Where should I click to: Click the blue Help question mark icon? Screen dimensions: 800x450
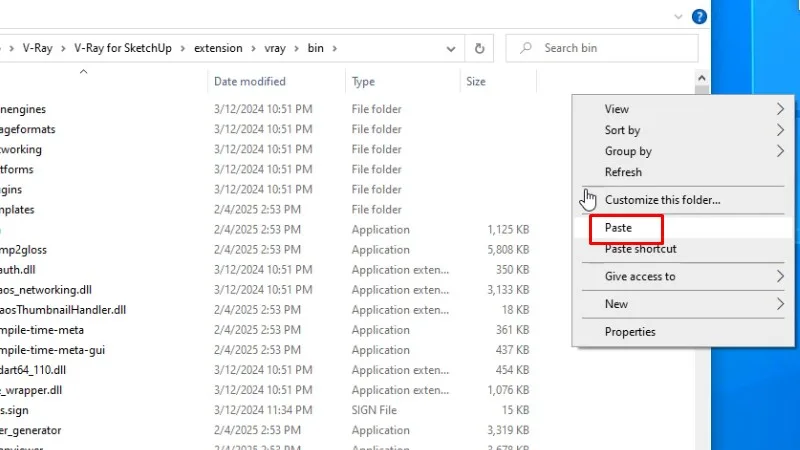pyautogui.click(x=699, y=17)
